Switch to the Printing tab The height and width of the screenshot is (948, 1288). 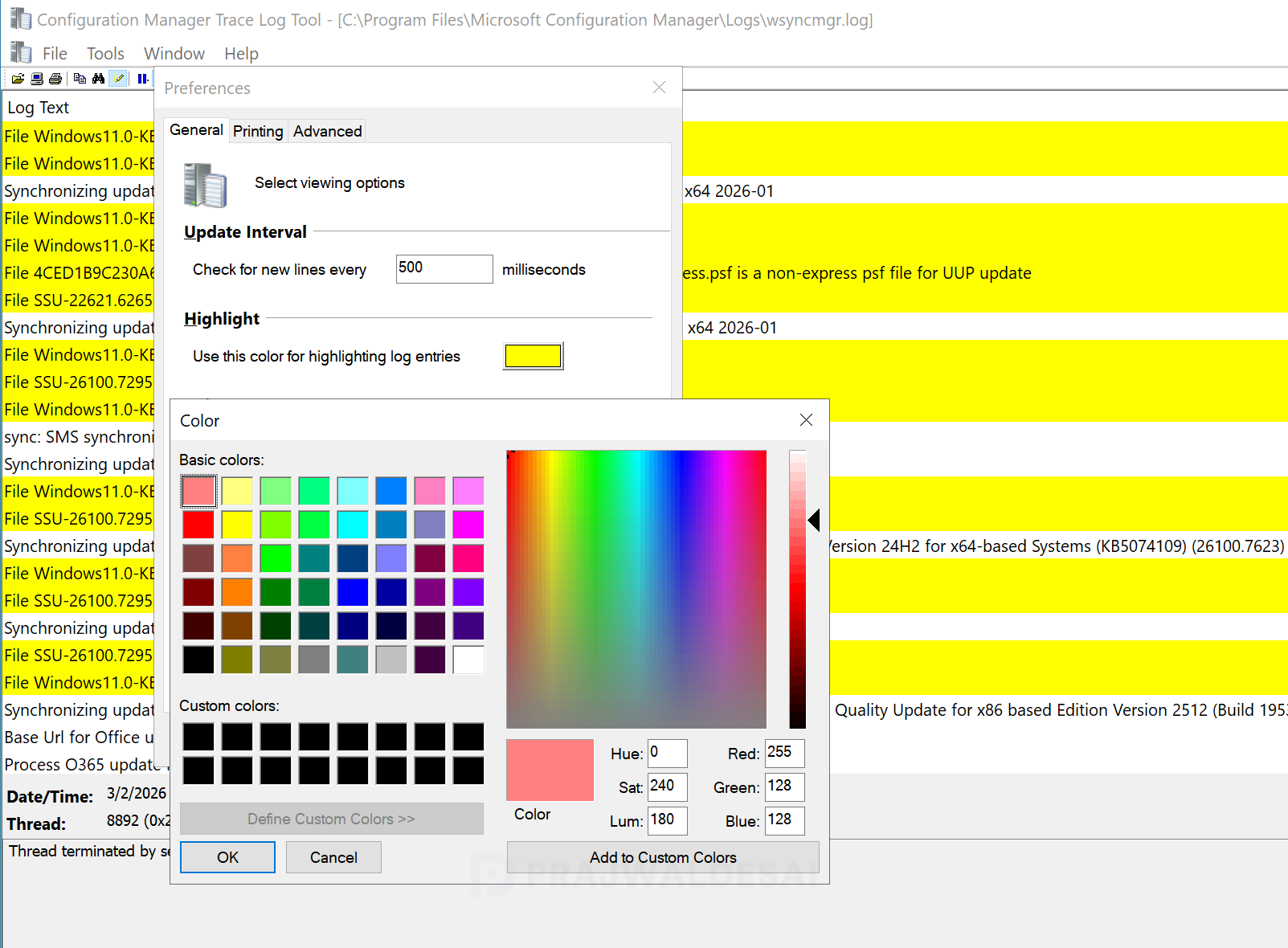click(258, 131)
